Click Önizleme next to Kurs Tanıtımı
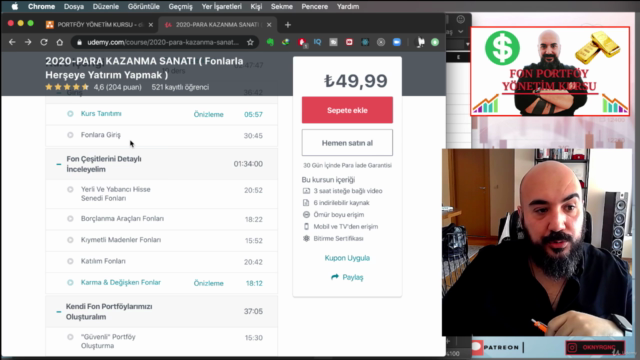Image resolution: width=640 pixels, height=360 pixels. point(209,114)
